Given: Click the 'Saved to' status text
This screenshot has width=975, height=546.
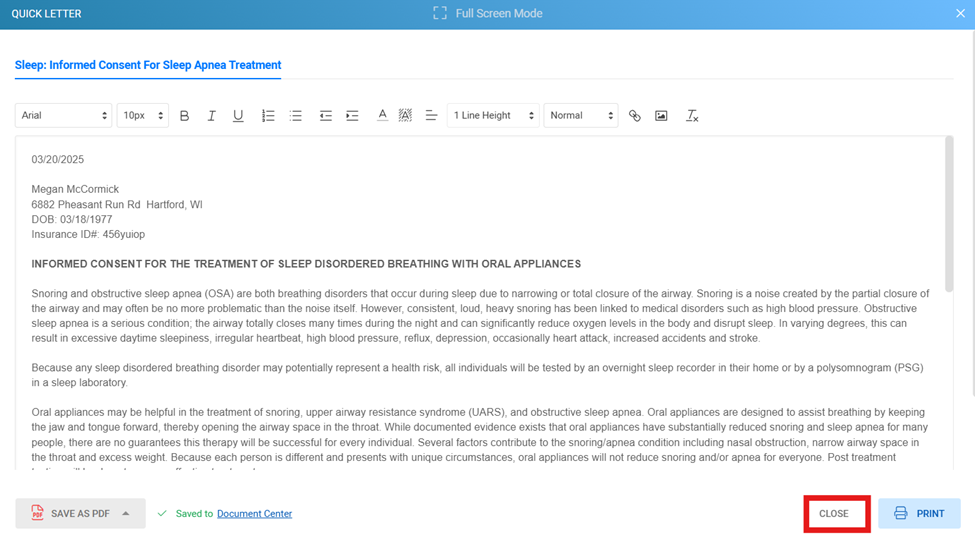Looking at the screenshot, I should pos(194,514).
